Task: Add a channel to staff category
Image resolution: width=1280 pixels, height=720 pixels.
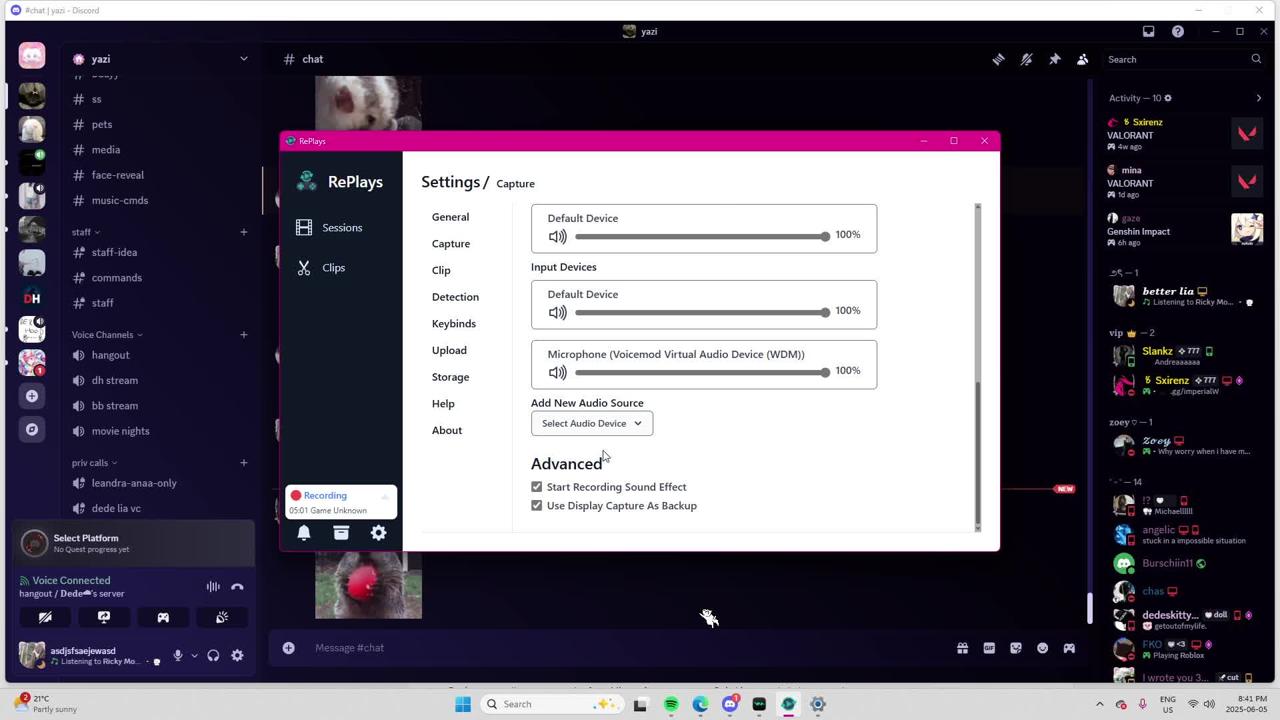Action: (x=243, y=232)
